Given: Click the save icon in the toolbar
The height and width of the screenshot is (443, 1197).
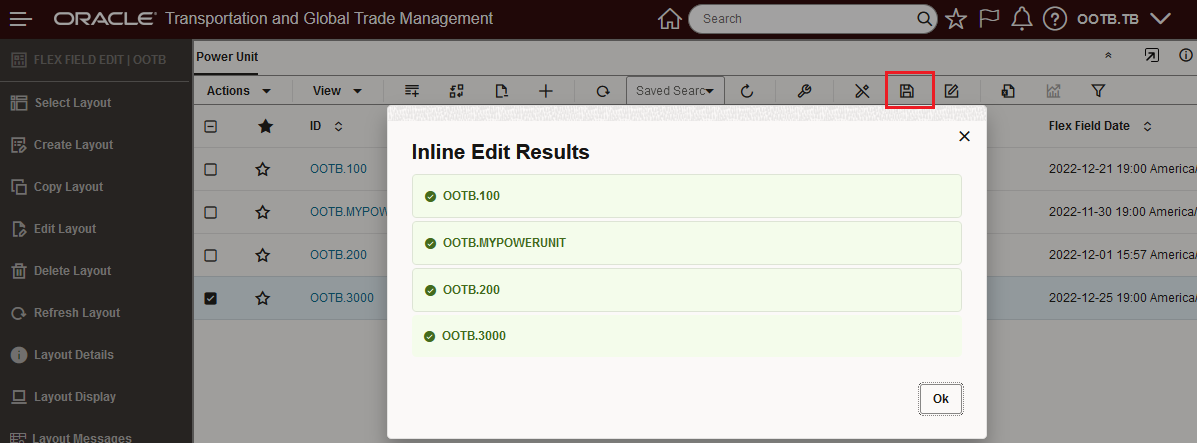Looking at the screenshot, I should click(907, 91).
